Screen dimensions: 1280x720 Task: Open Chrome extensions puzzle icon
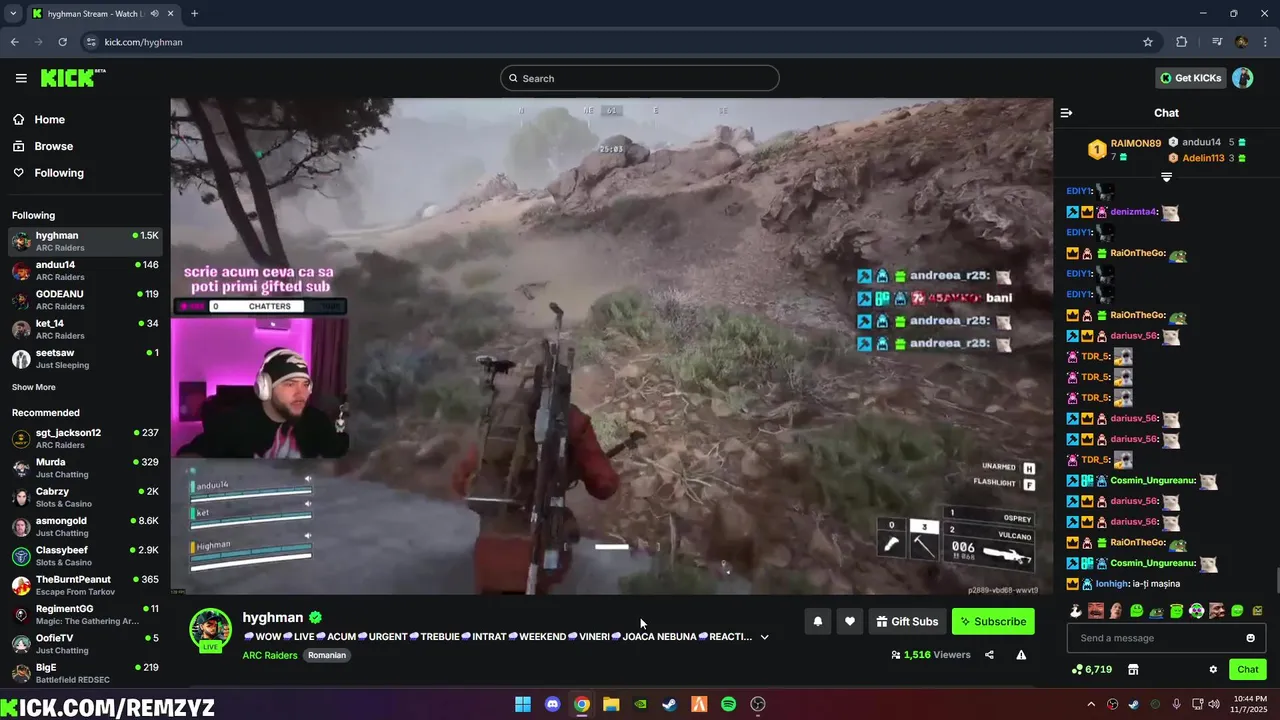(x=1181, y=42)
